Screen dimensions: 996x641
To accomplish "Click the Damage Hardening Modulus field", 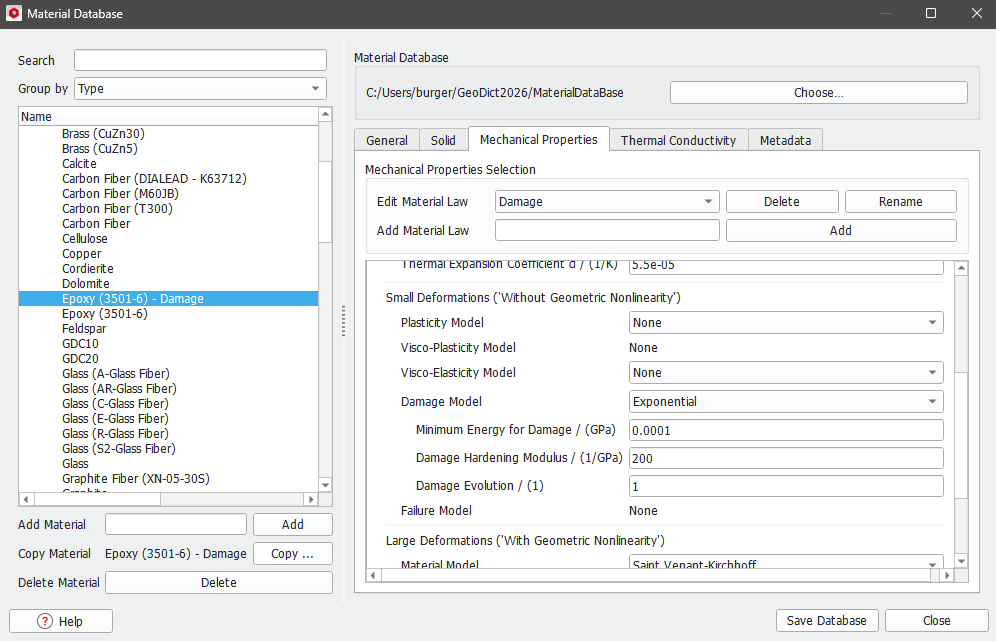I will (x=786, y=458).
